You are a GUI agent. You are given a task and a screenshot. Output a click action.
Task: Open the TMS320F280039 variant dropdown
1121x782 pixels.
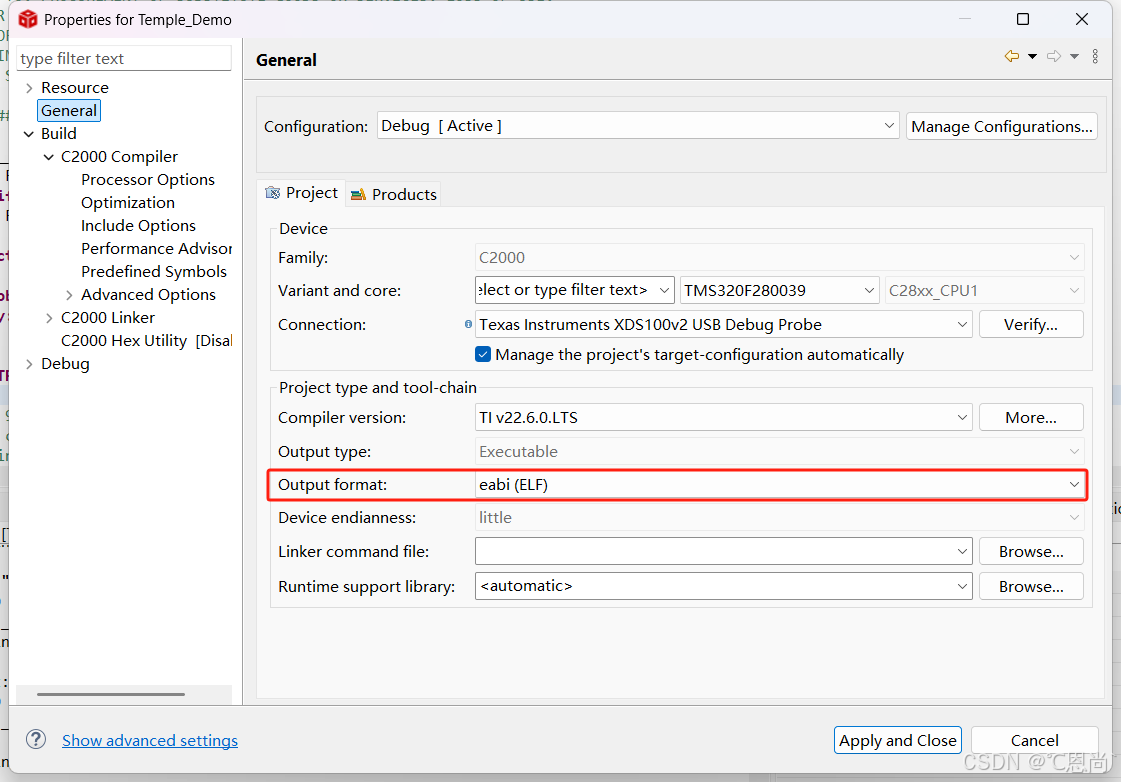tap(779, 290)
